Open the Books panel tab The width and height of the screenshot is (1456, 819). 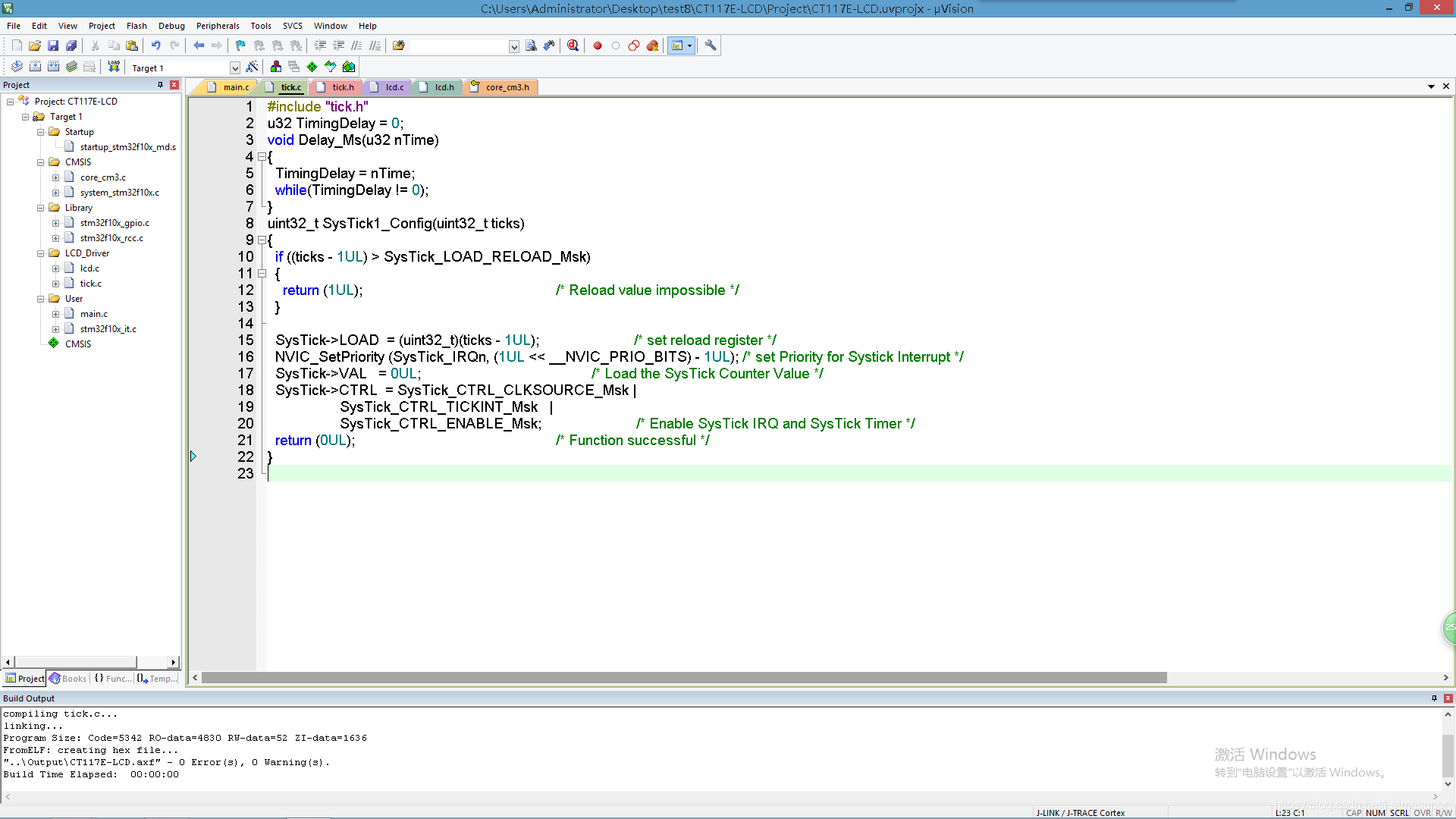click(68, 679)
